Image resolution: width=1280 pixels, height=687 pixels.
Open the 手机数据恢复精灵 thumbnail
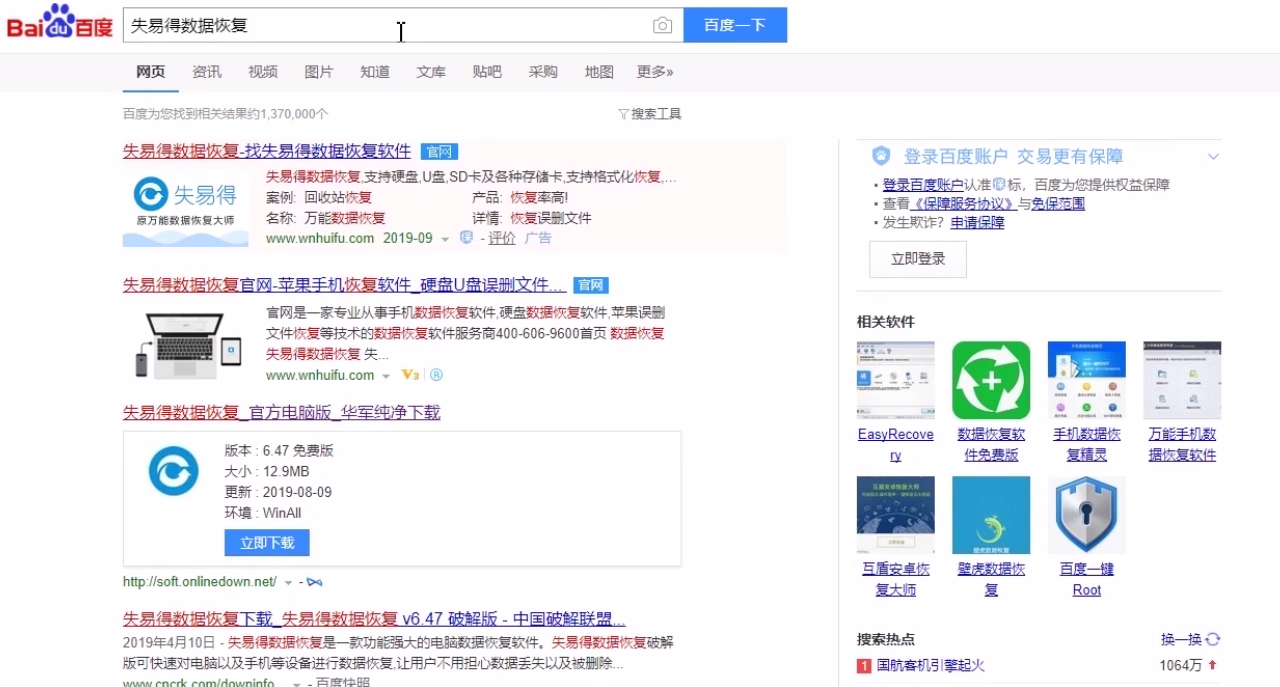click(x=1087, y=380)
